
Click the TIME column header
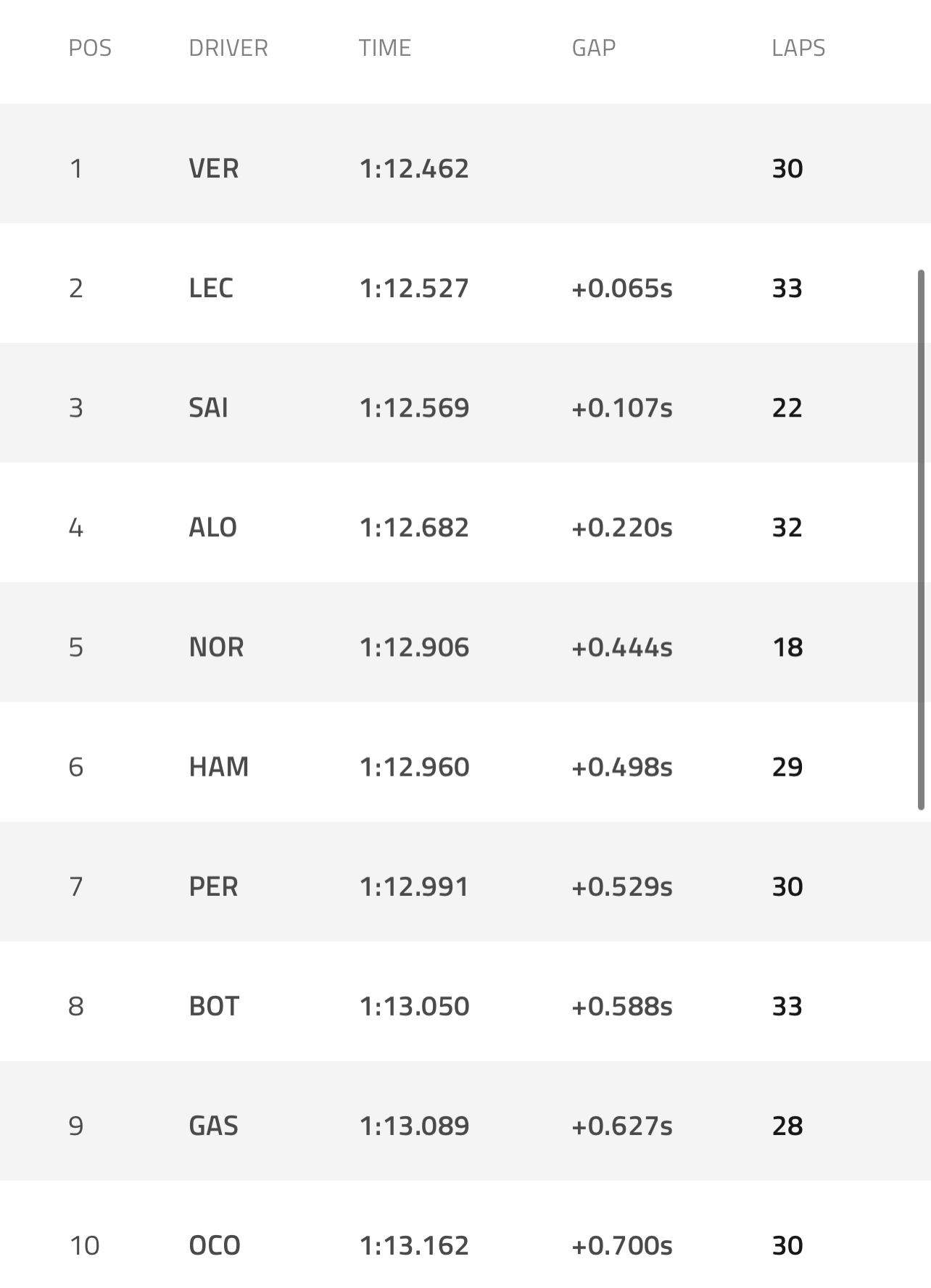384,48
